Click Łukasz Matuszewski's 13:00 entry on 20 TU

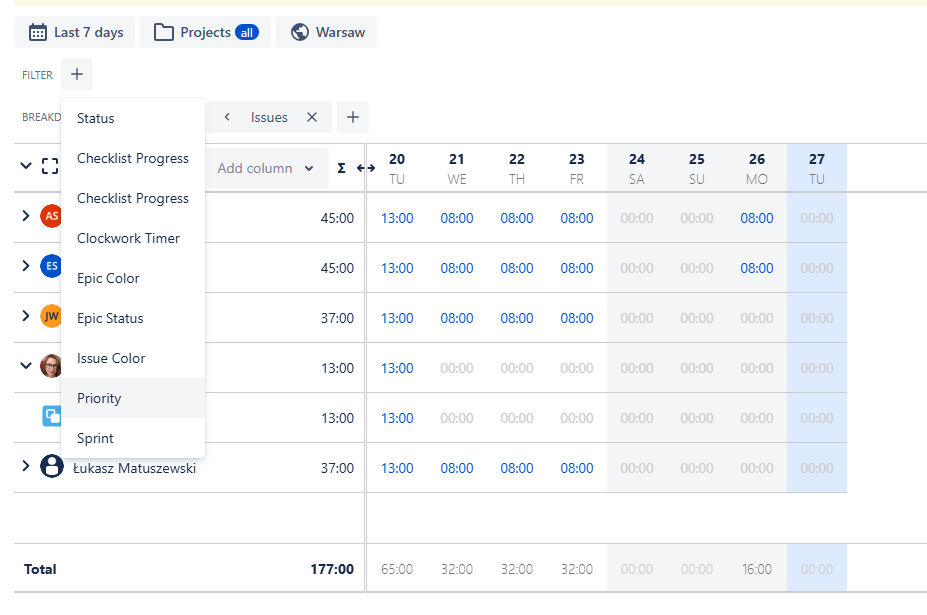tap(397, 468)
